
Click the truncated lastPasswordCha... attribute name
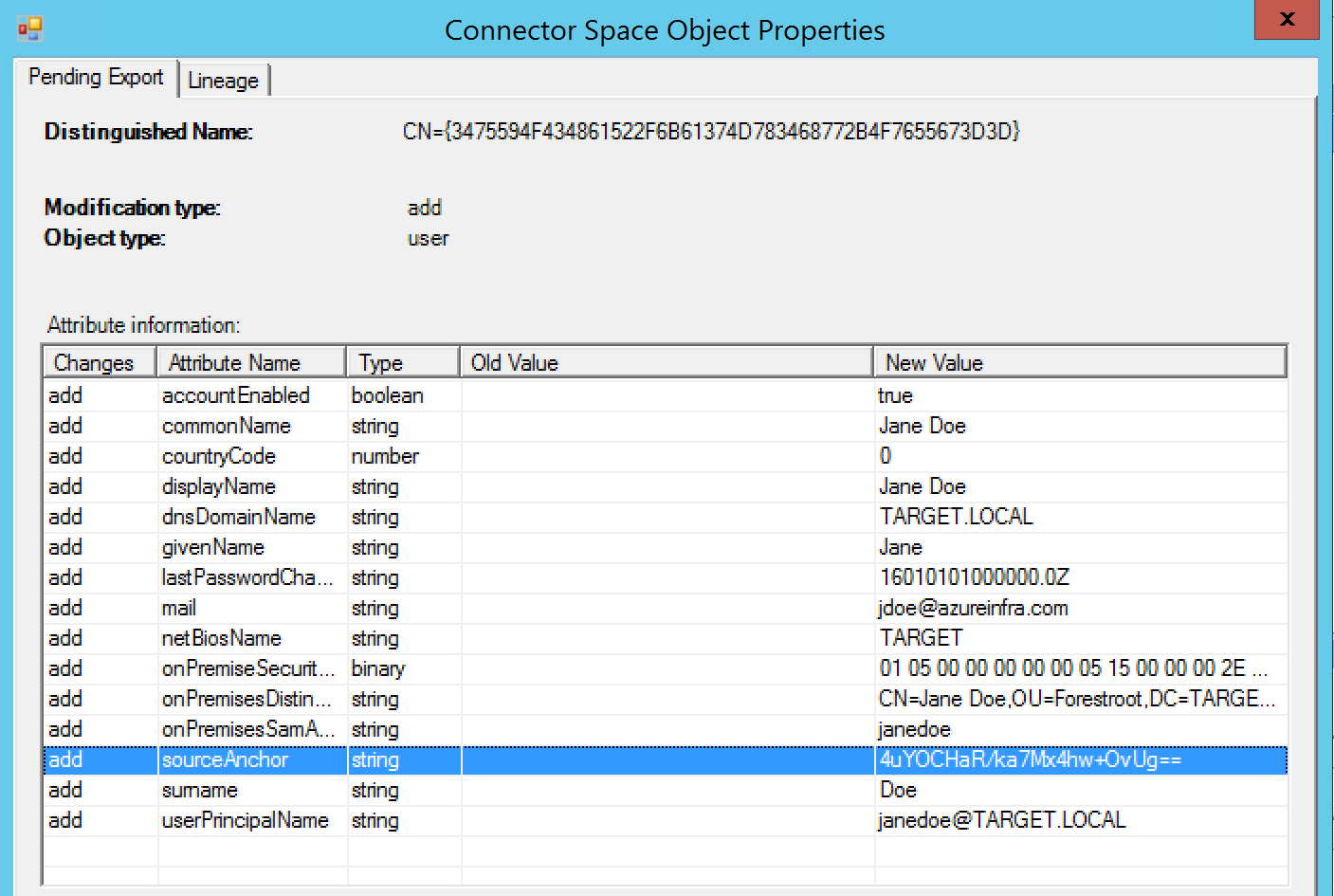click(x=248, y=577)
